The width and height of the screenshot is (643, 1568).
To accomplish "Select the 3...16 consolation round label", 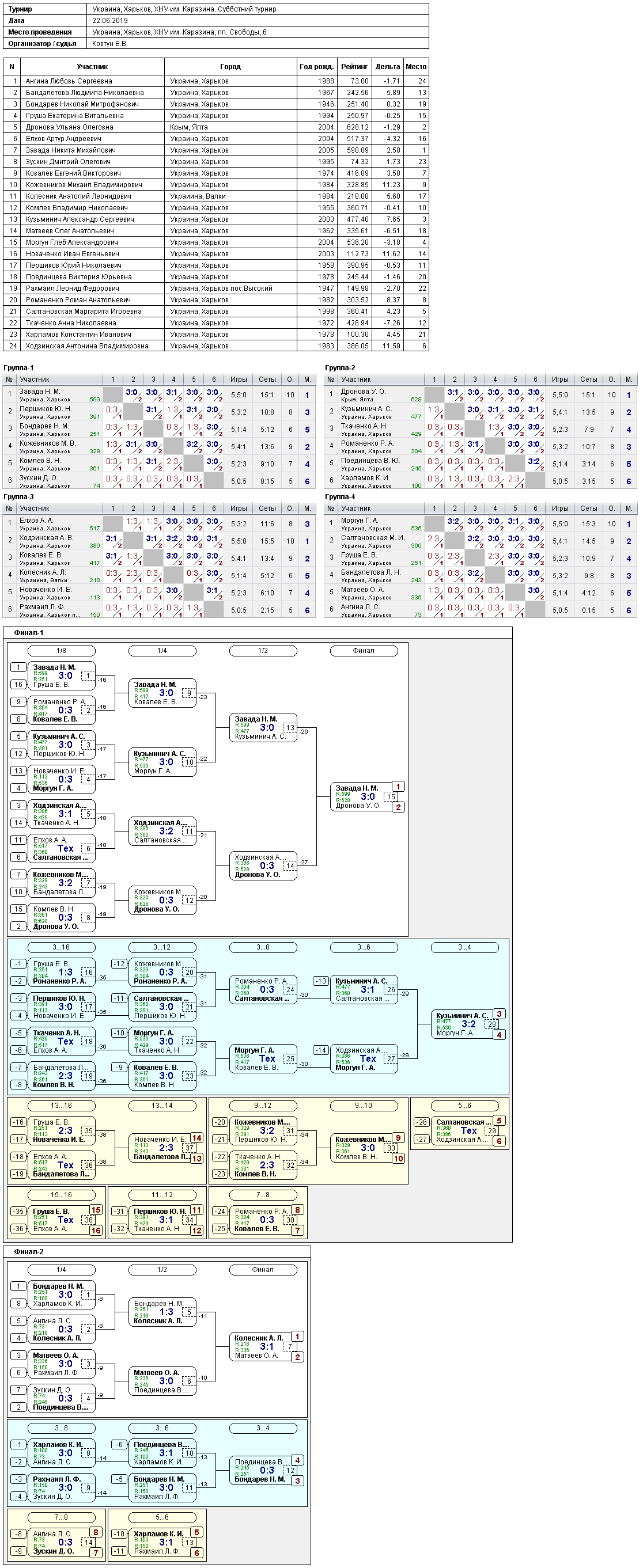I will click(62, 947).
